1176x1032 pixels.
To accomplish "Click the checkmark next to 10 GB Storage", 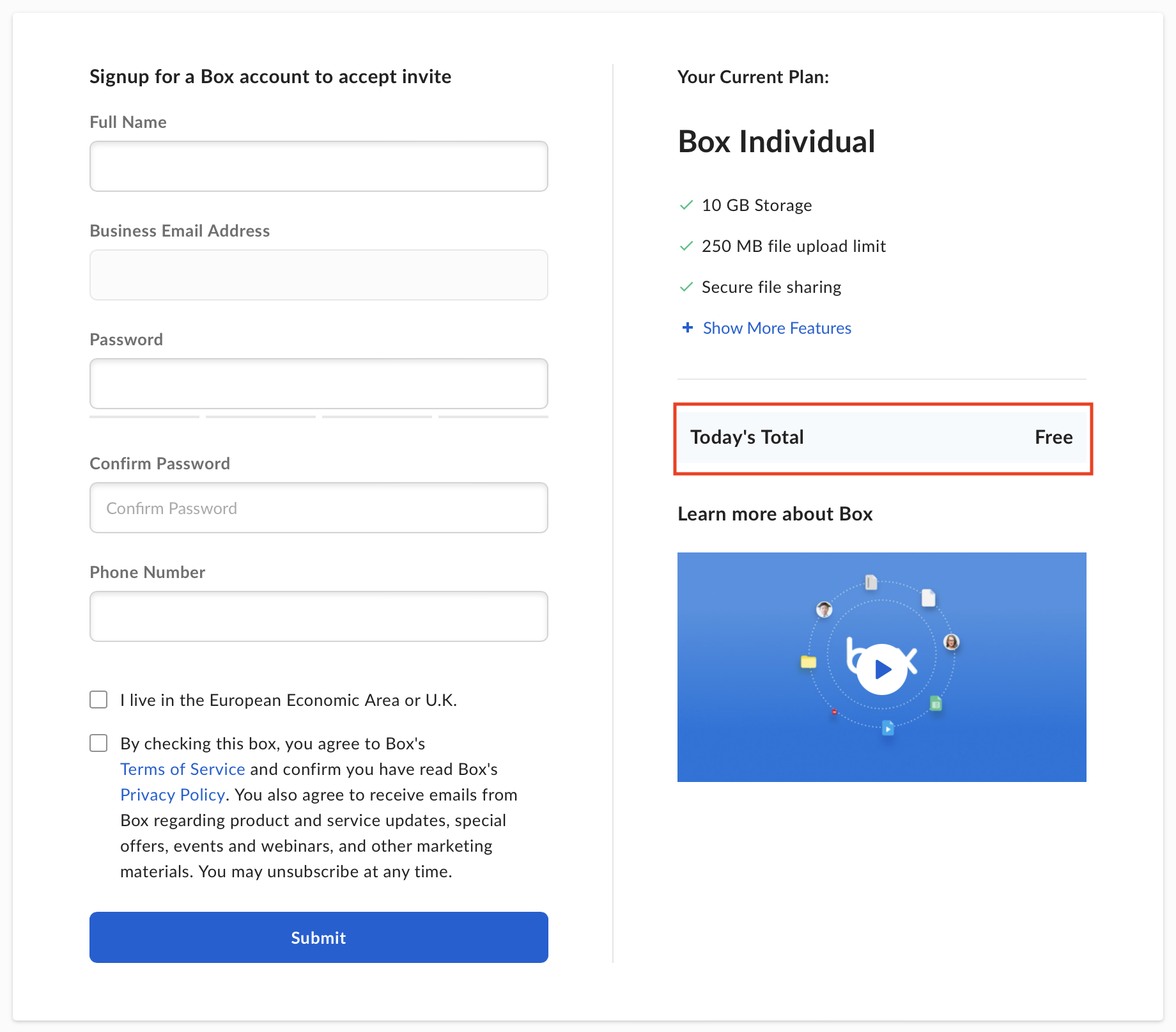I will pyautogui.click(x=686, y=205).
